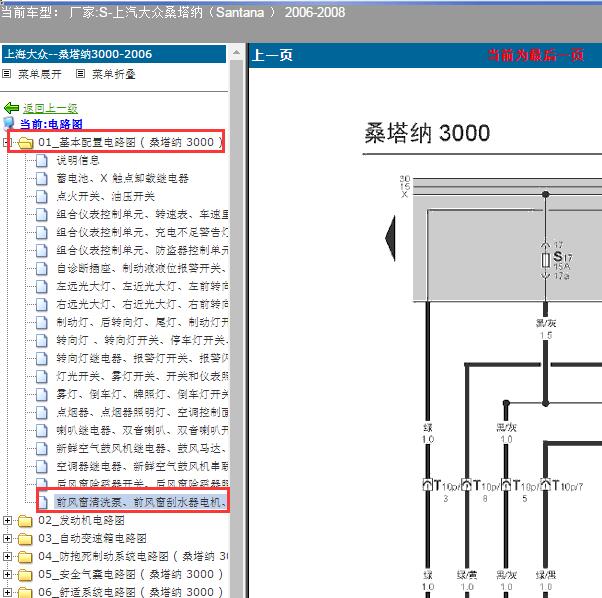Viewport: 602px width, 598px height.
Task: Click the icon beside 当前:电路图
Action: pyautogui.click(x=8, y=123)
